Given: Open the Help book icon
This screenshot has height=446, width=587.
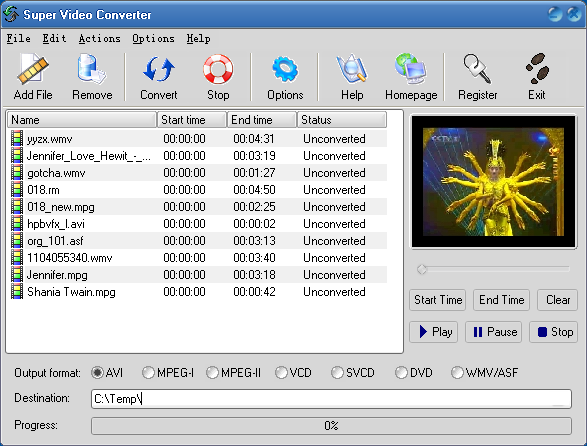Looking at the screenshot, I should (x=352, y=69).
